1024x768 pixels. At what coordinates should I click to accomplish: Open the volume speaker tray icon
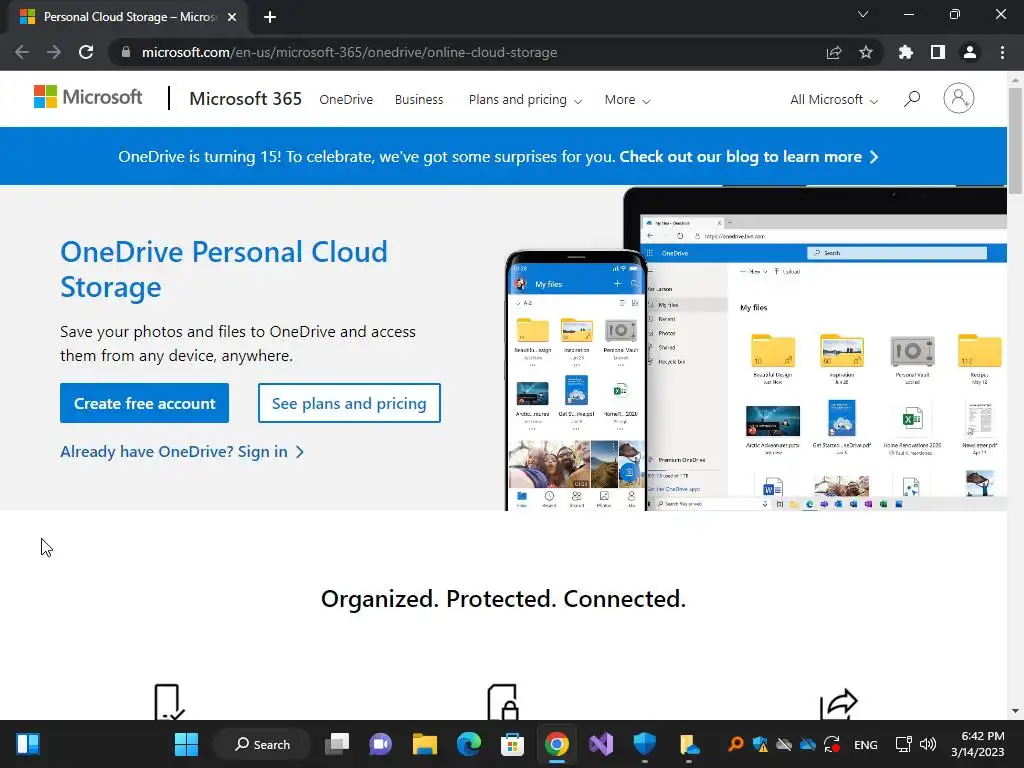927,744
